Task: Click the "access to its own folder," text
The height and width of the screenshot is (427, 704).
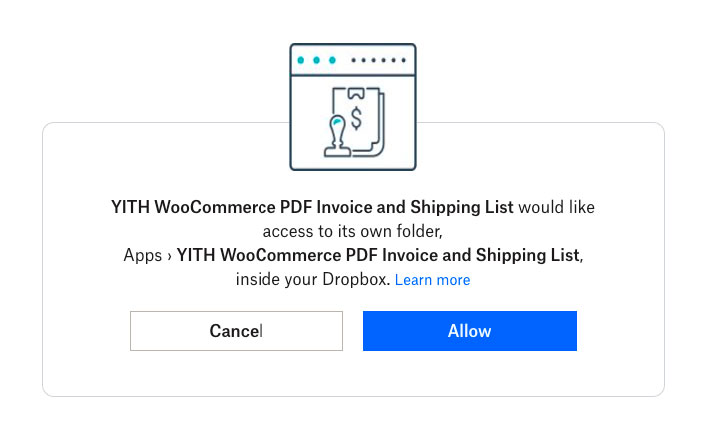Action: [352, 231]
